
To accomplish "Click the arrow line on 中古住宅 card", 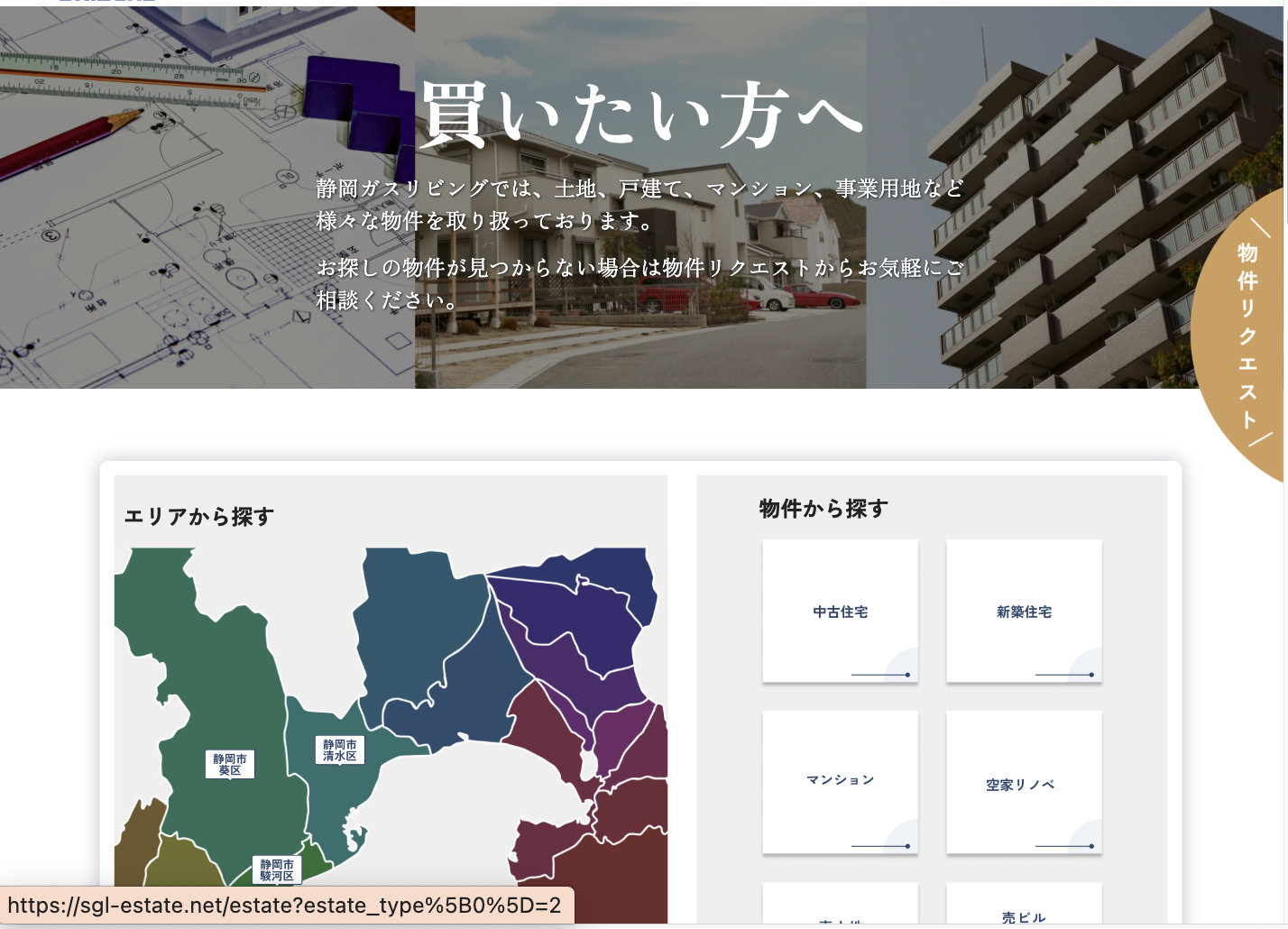I will click(880, 675).
